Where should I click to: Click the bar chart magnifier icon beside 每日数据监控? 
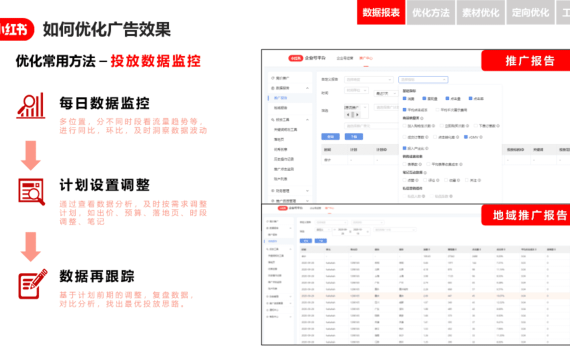coord(31,105)
